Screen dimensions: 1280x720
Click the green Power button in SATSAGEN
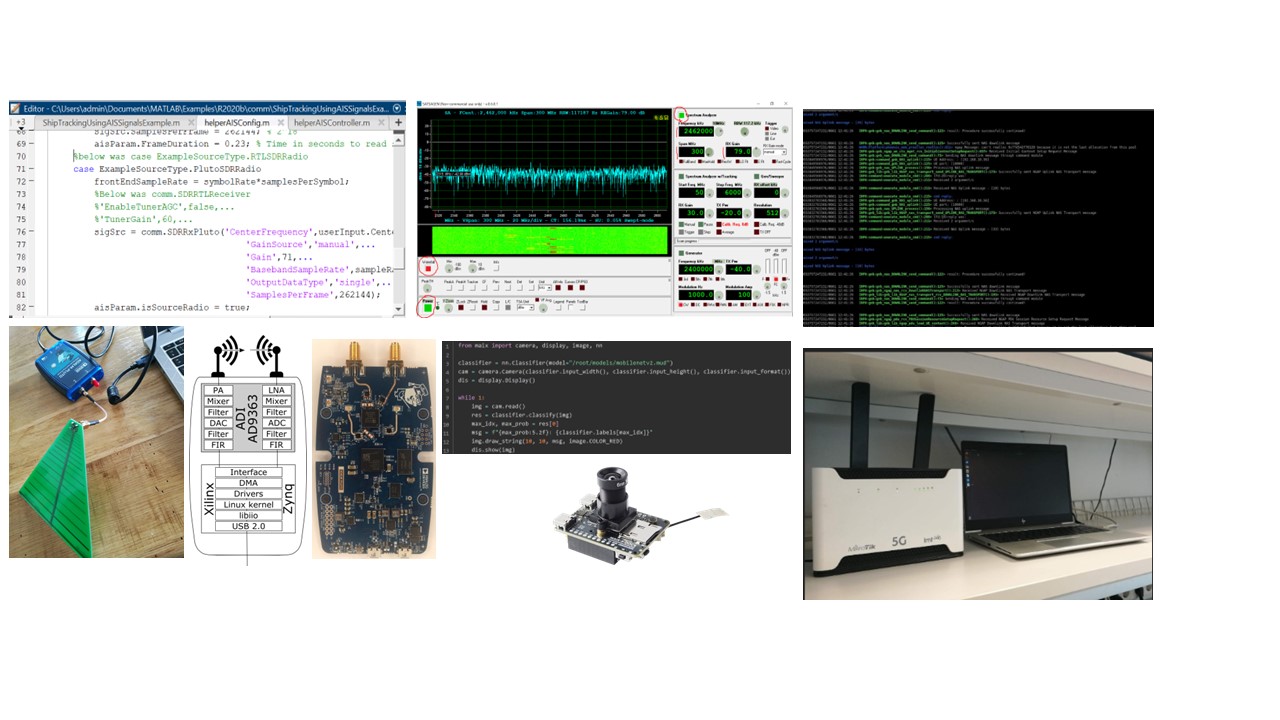tap(428, 308)
